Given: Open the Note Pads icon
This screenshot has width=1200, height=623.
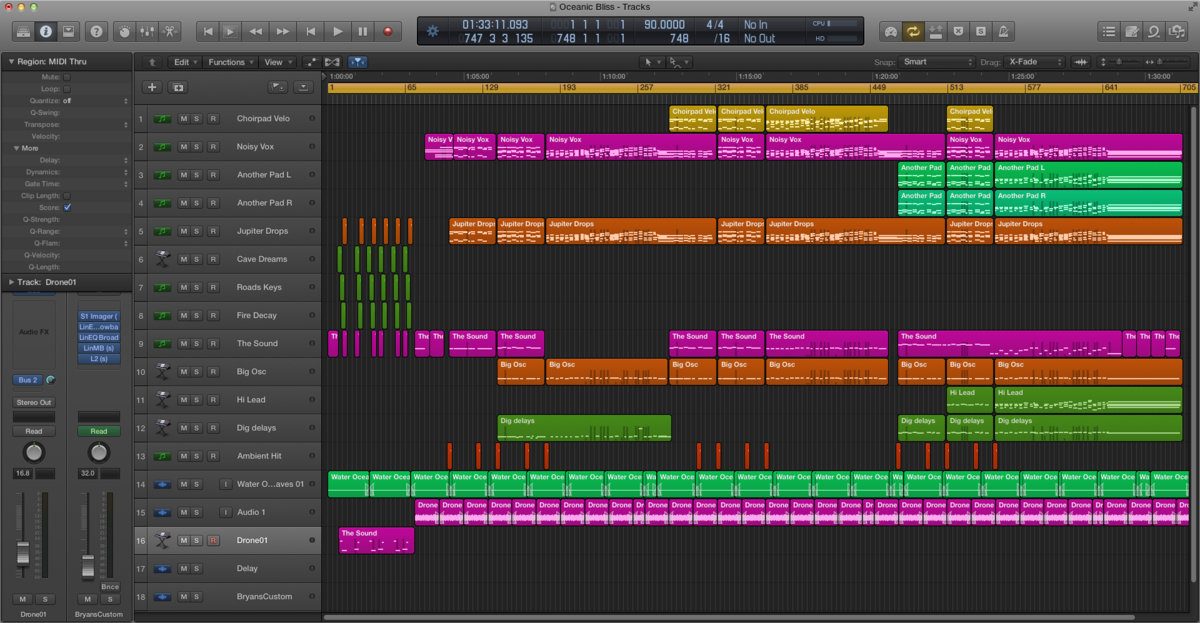Looking at the screenshot, I should (1131, 31).
